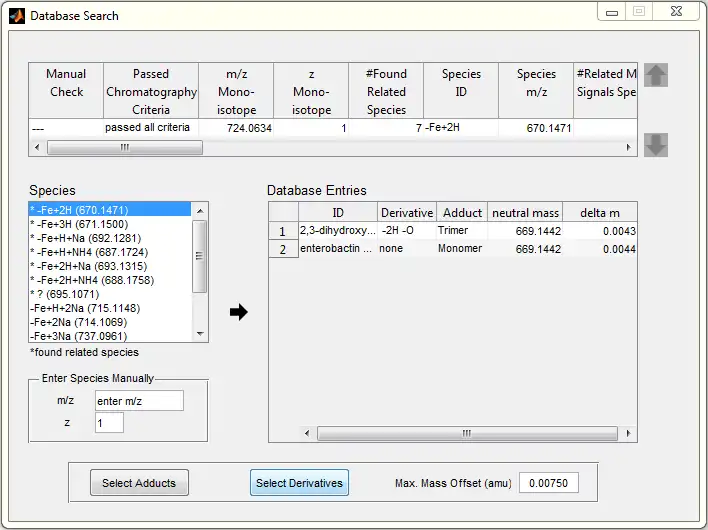Click the Species list scroll down arrow
708x530 pixels.
pos(200,334)
